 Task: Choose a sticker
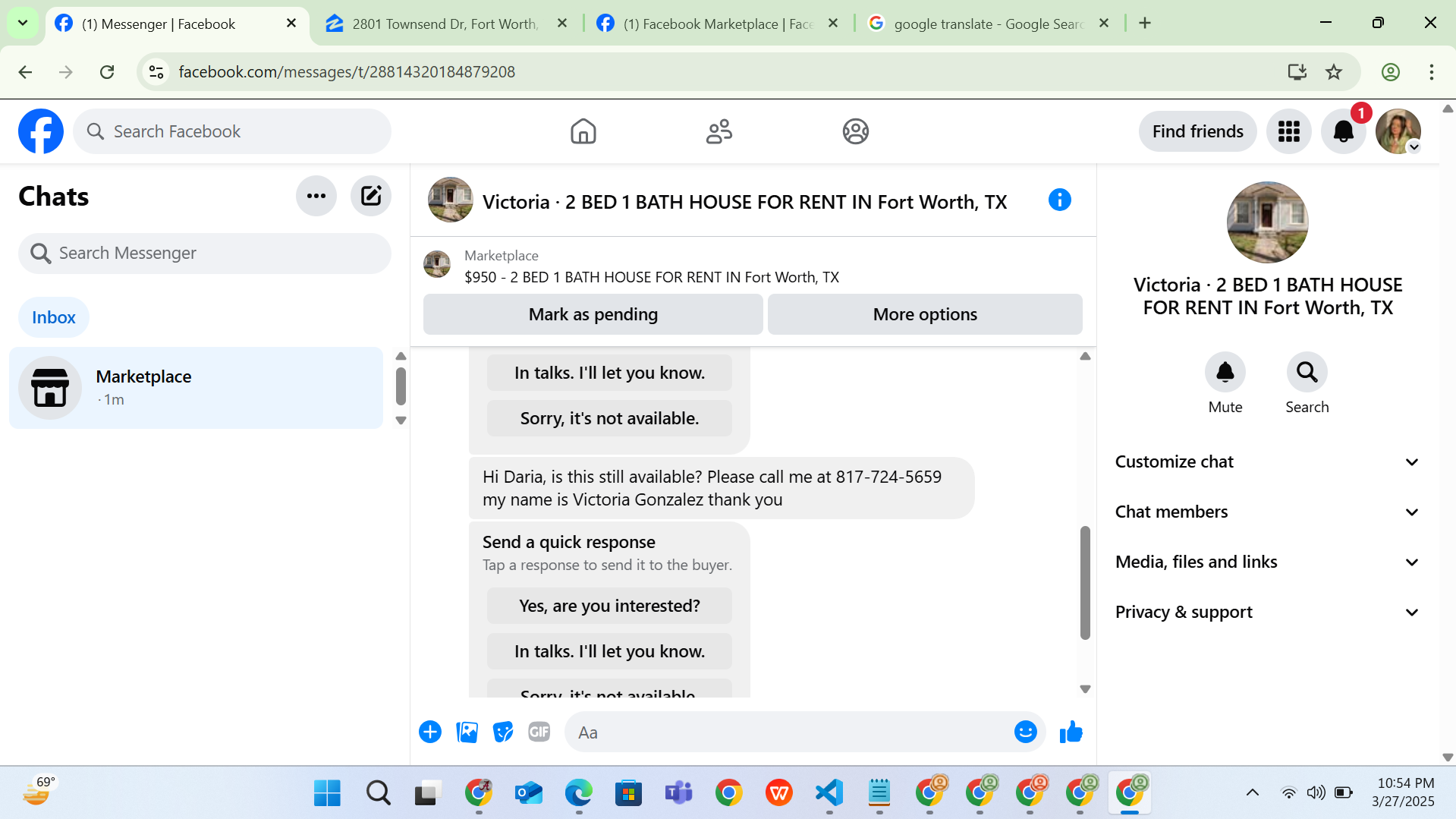(x=503, y=732)
